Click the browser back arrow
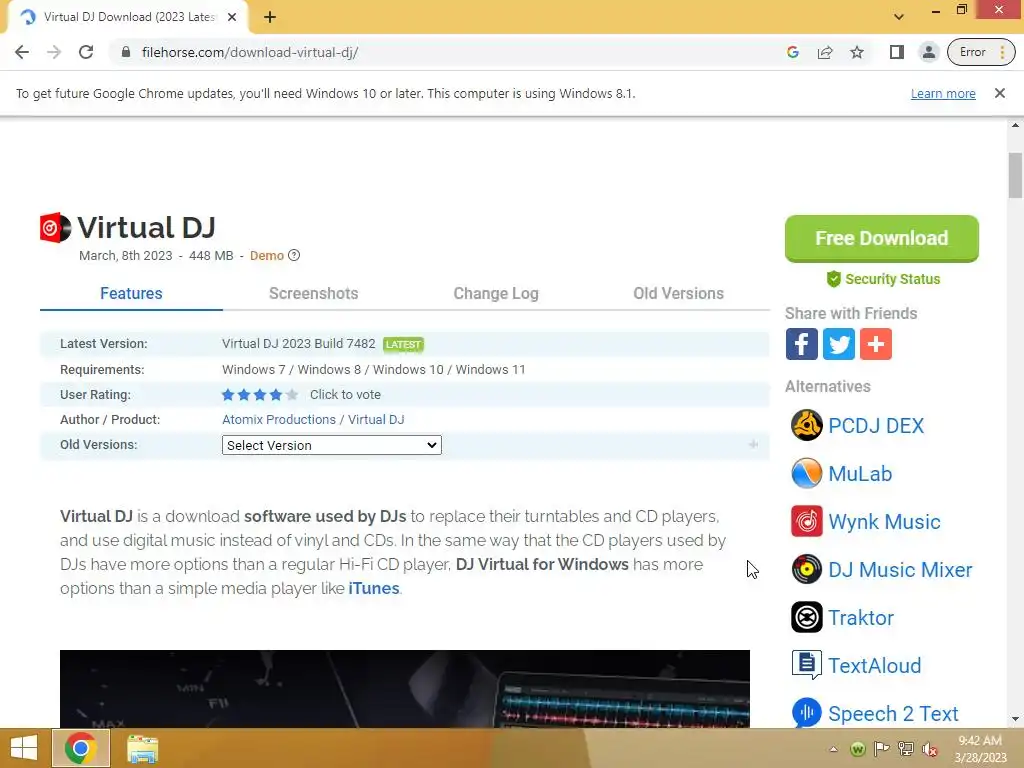Image resolution: width=1024 pixels, height=768 pixels. click(22, 52)
